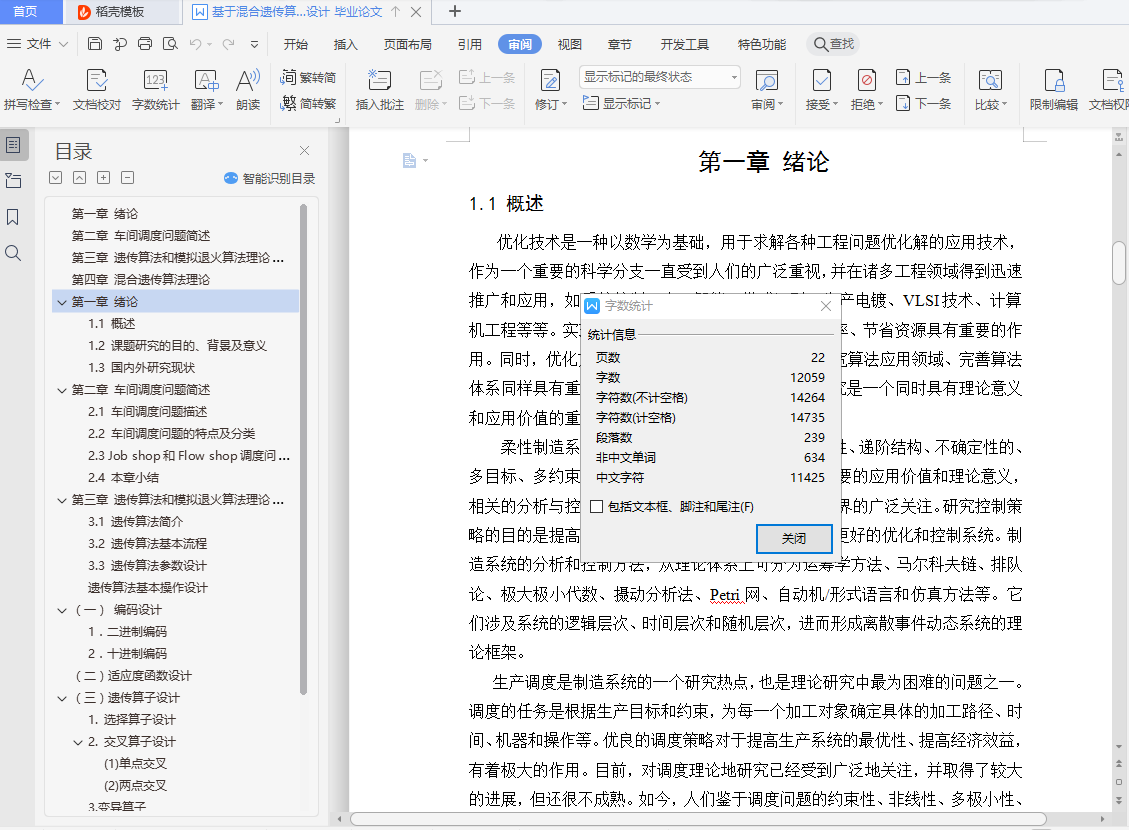Click the outline expand-all plus button
1129x830 pixels.
(104, 178)
